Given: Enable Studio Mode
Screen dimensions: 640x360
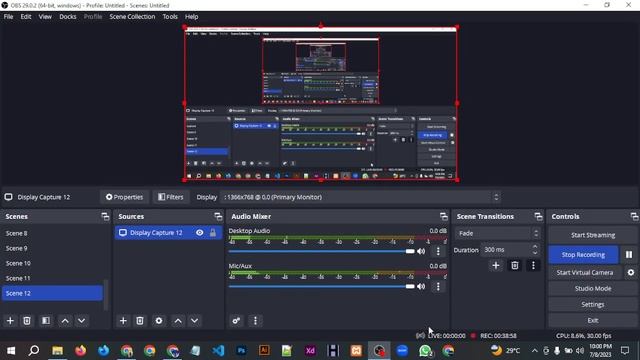Looking at the screenshot, I should pos(593,289).
